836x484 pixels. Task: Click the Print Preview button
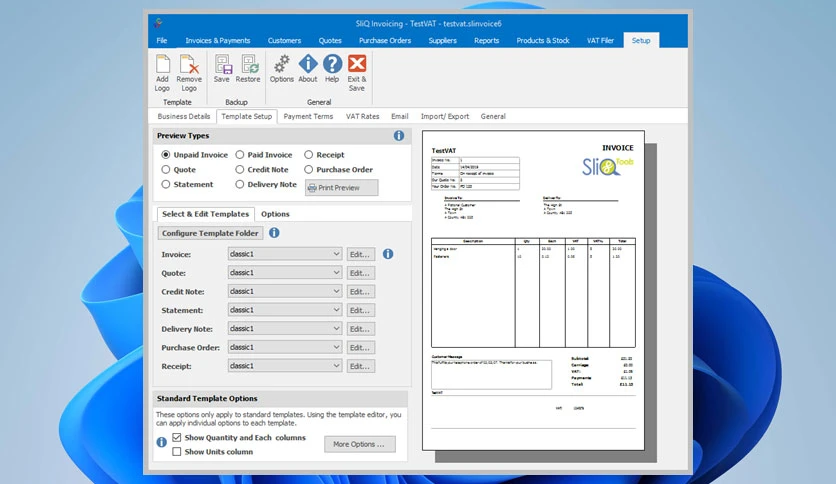342,188
